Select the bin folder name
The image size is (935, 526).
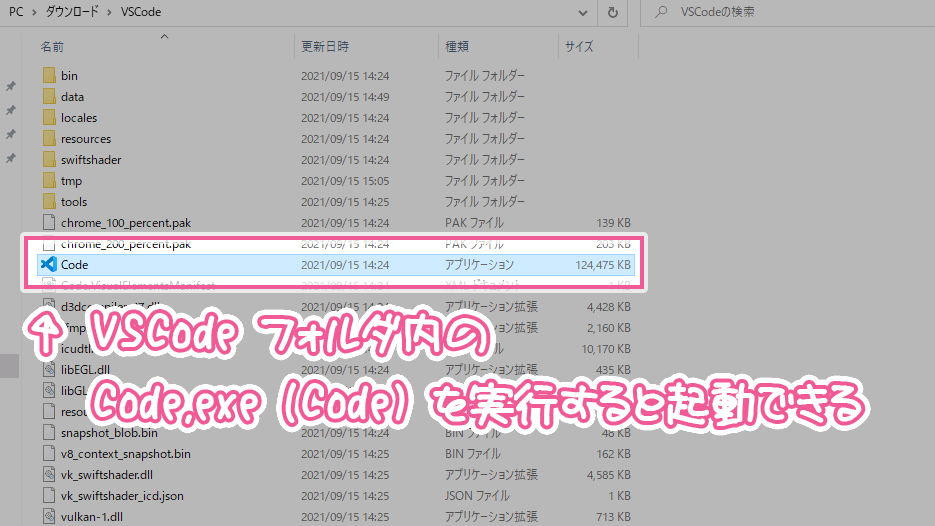(x=69, y=76)
